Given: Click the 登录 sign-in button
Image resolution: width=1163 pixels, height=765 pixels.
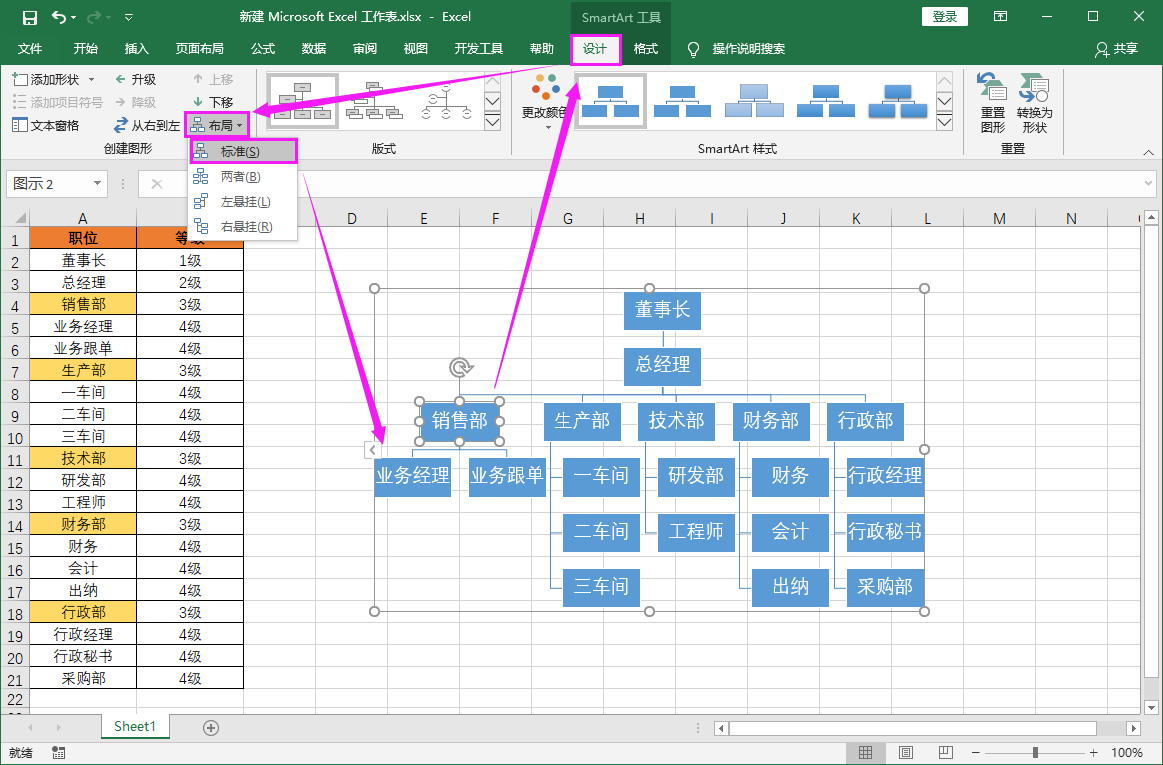Looking at the screenshot, I should coord(944,16).
